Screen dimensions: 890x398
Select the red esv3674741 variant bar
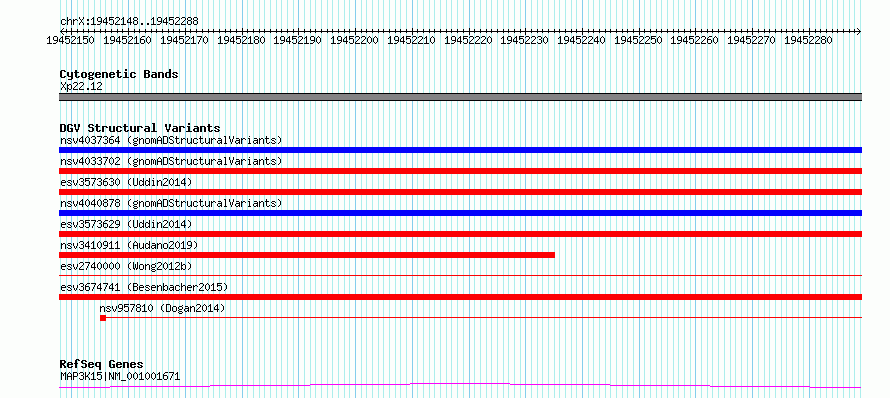tap(460, 297)
